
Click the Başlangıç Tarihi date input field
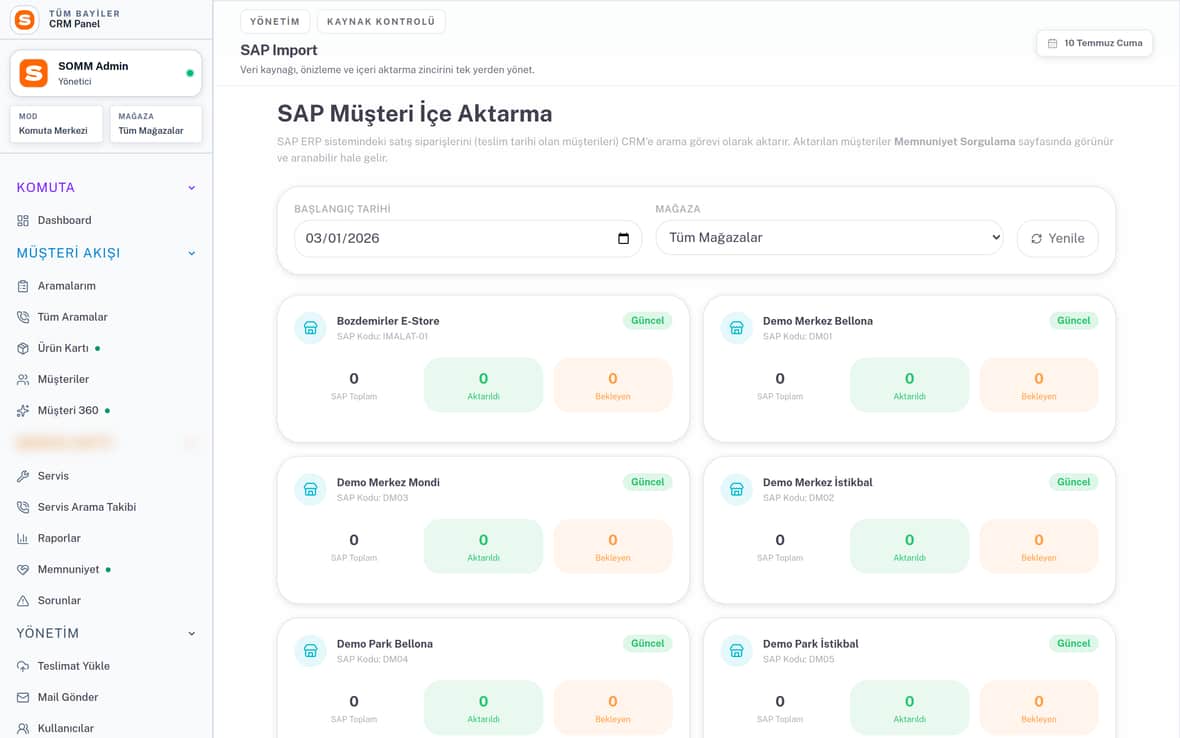(467, 238)
